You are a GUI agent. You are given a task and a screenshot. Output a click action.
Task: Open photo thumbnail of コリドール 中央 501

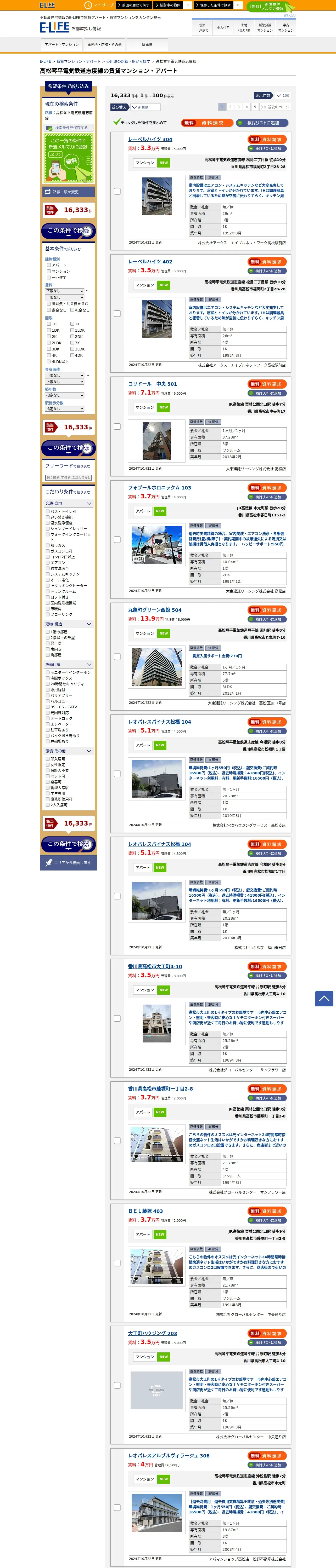(x=157, y=441)
